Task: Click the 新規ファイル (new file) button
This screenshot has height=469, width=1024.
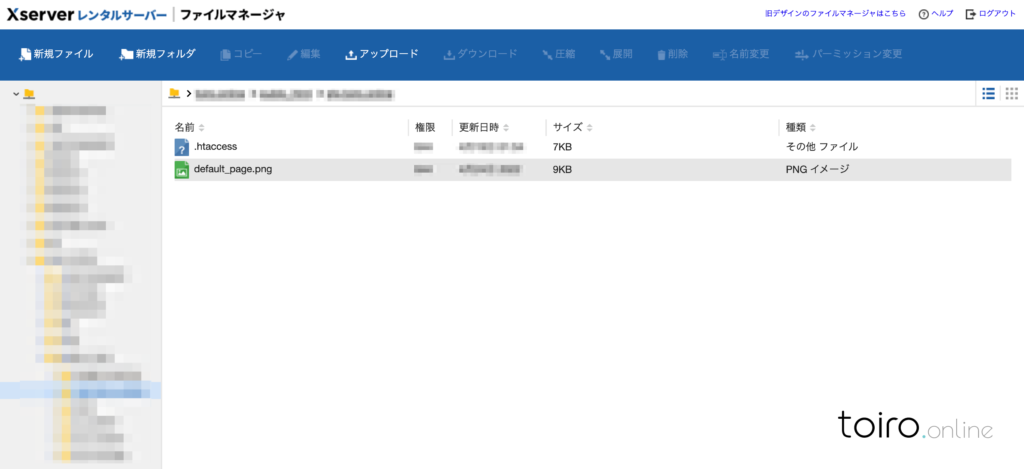Action: point(56,54)
